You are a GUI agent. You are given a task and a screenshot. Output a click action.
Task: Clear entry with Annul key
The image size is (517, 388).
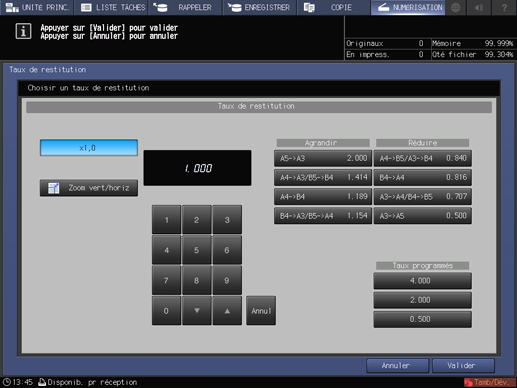261,311
